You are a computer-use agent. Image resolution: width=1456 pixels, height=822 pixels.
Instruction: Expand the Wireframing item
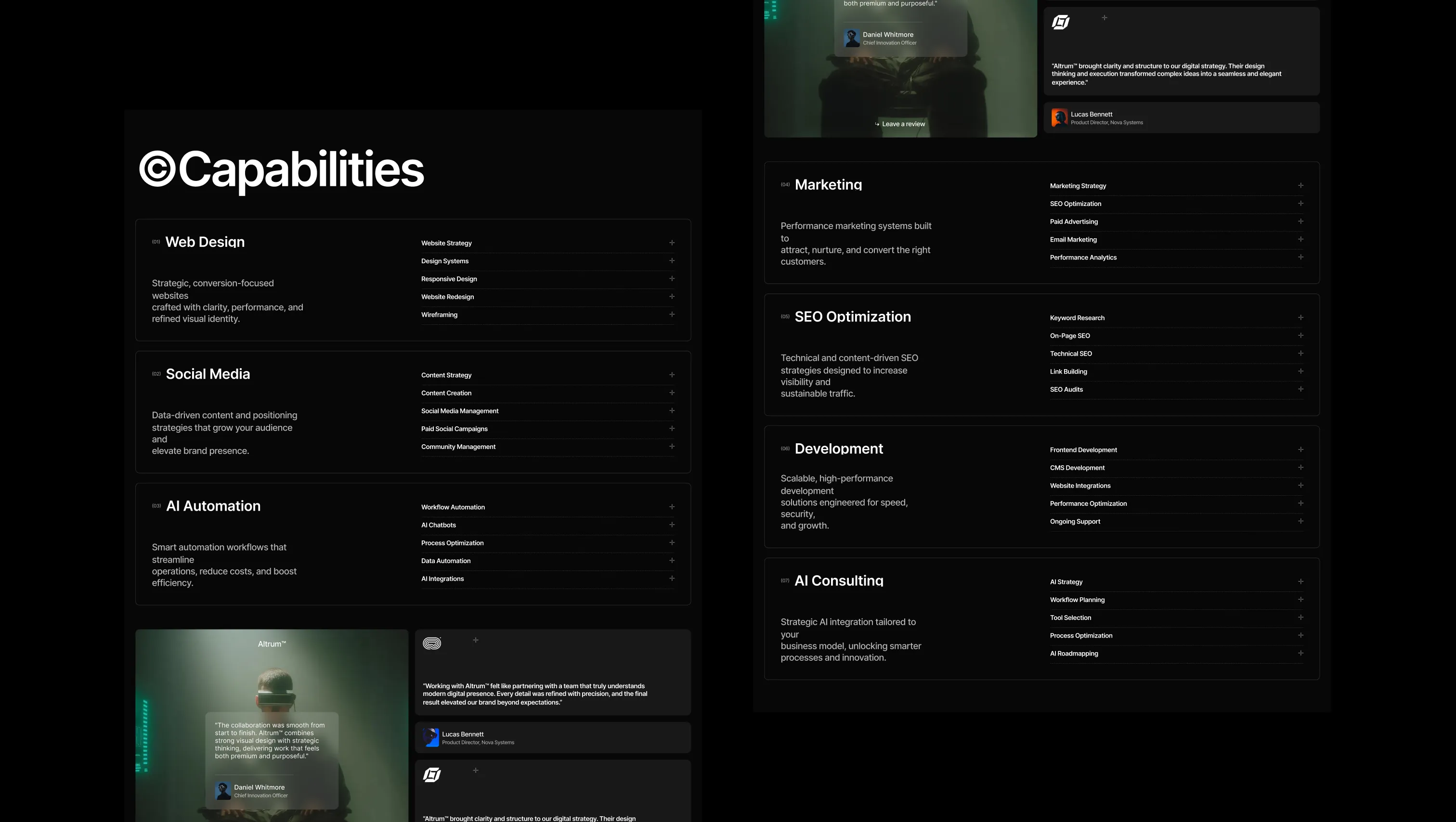point(547,315)
